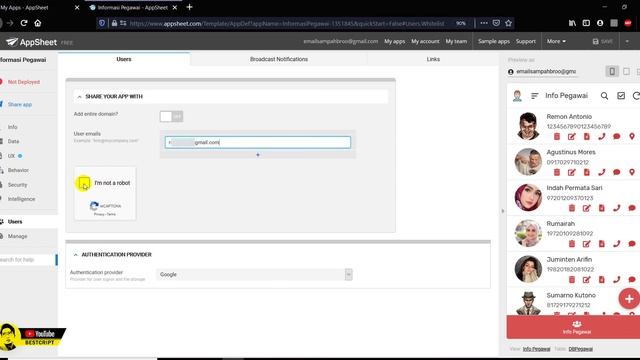Edit Remon Antonio record with pencil icon

[x=571, y=136]
